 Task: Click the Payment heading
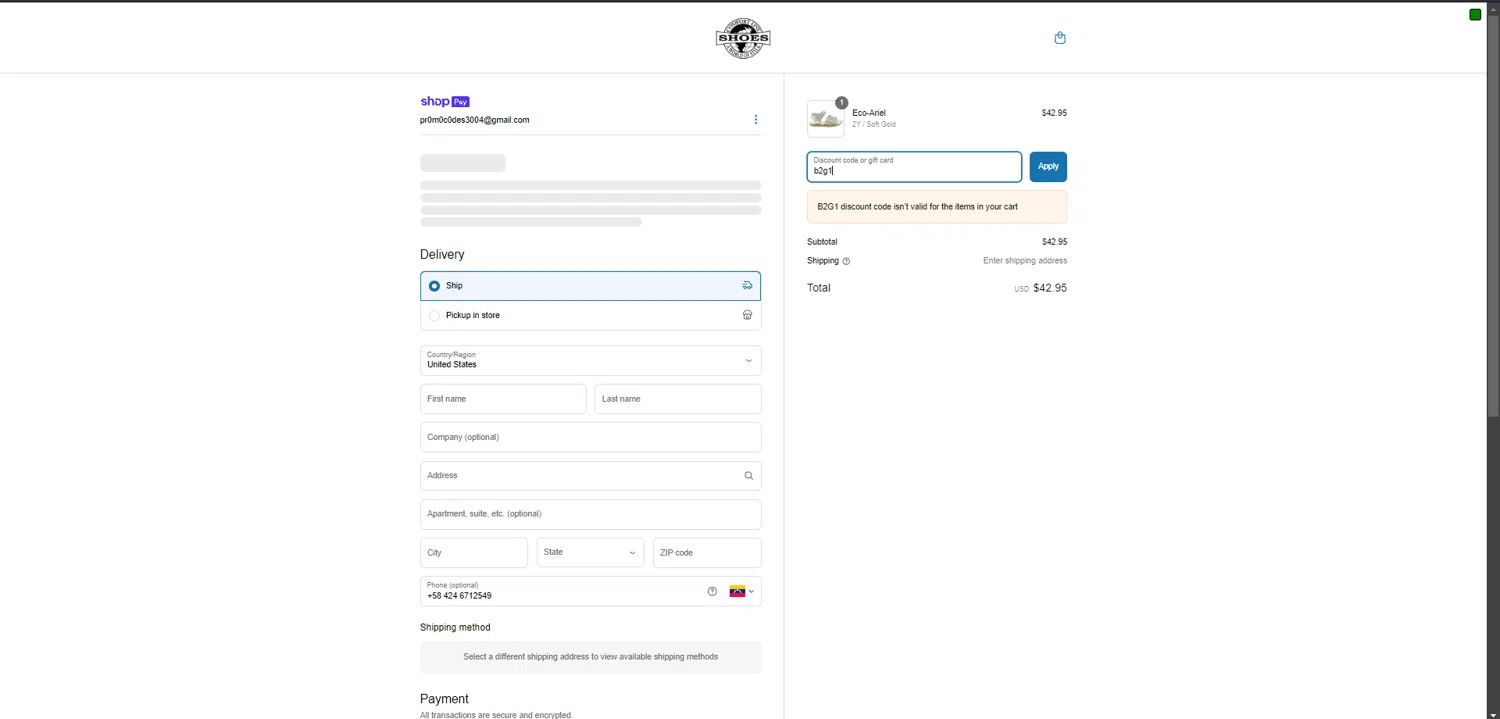click(x=444, y=699)
